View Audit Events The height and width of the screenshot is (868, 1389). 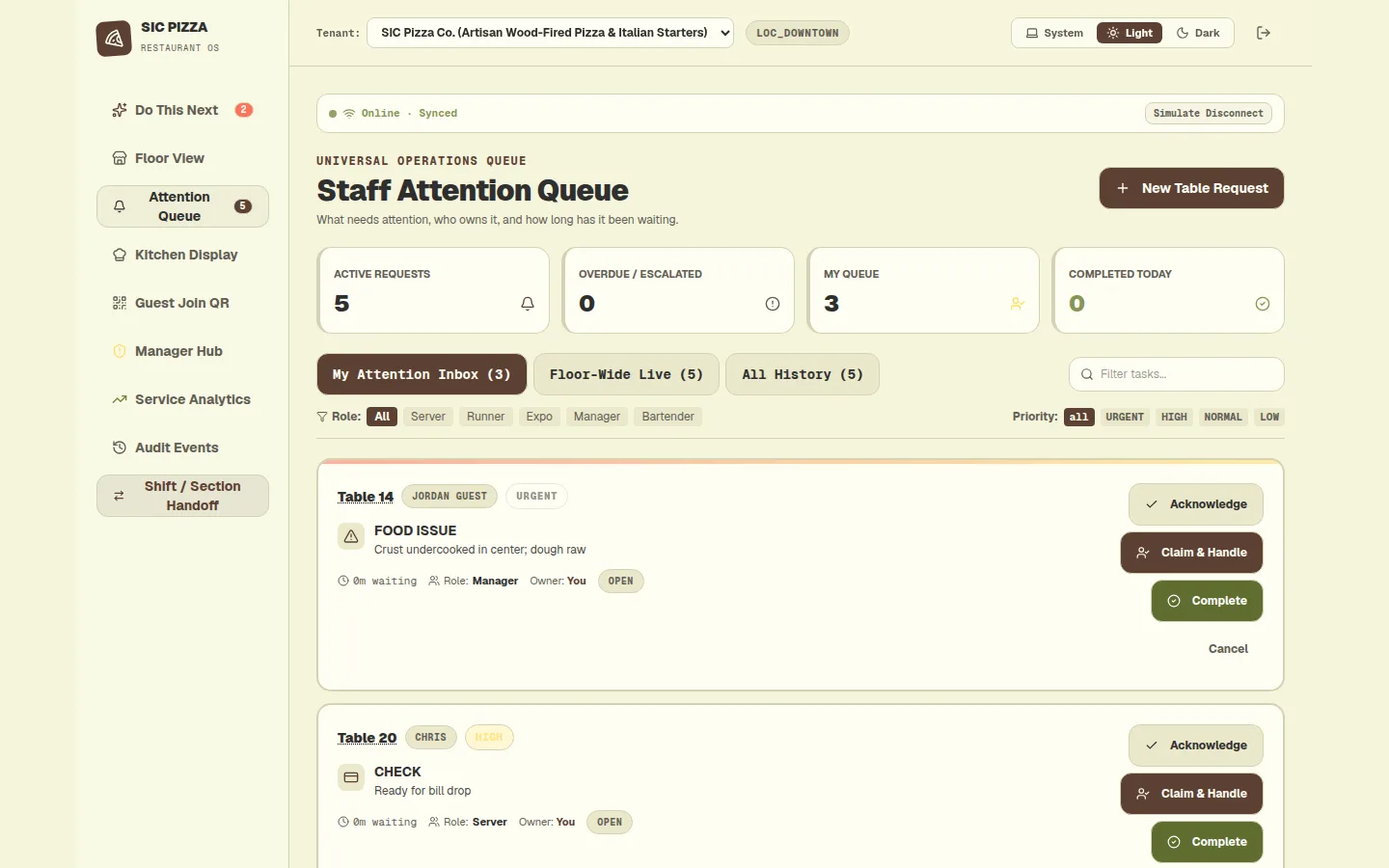click(x=182, y=448)
